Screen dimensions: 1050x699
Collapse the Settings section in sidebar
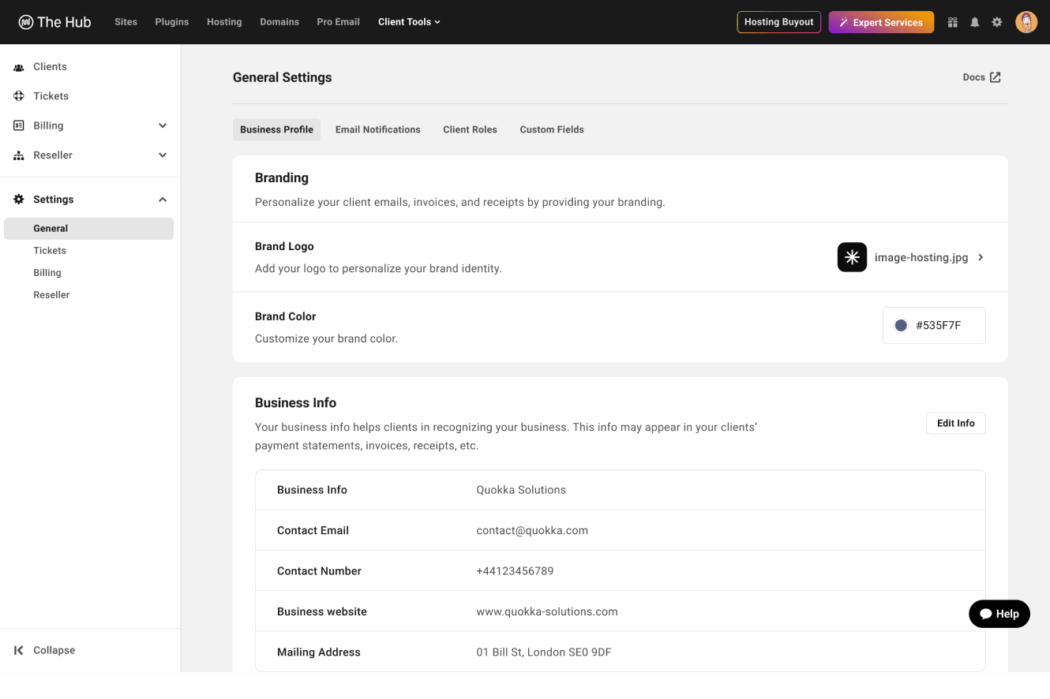162,199
